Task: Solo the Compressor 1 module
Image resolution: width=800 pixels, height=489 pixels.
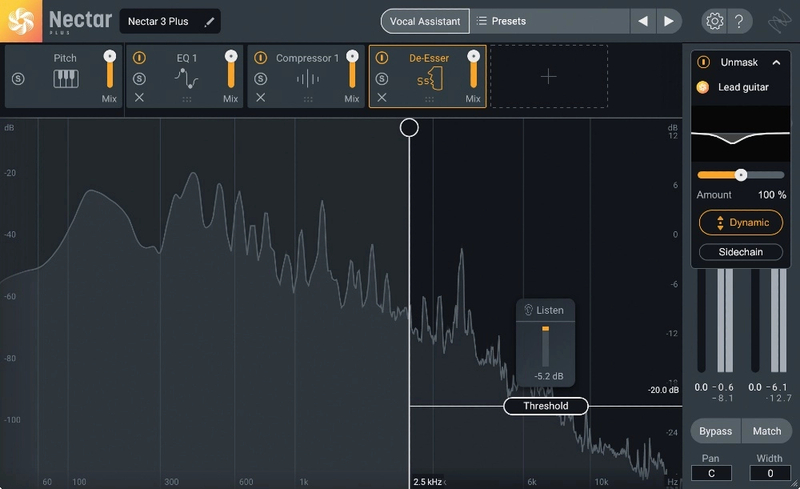Action: coord(261,79)
